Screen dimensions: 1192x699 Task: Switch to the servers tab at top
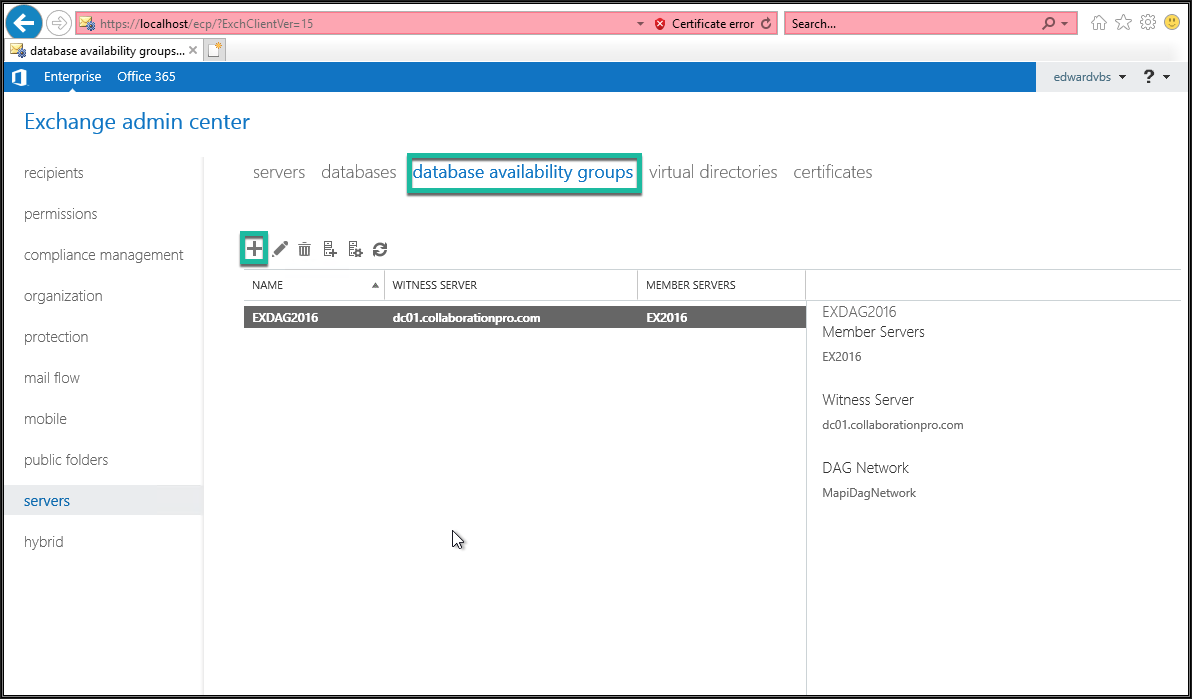pos(279,172)
